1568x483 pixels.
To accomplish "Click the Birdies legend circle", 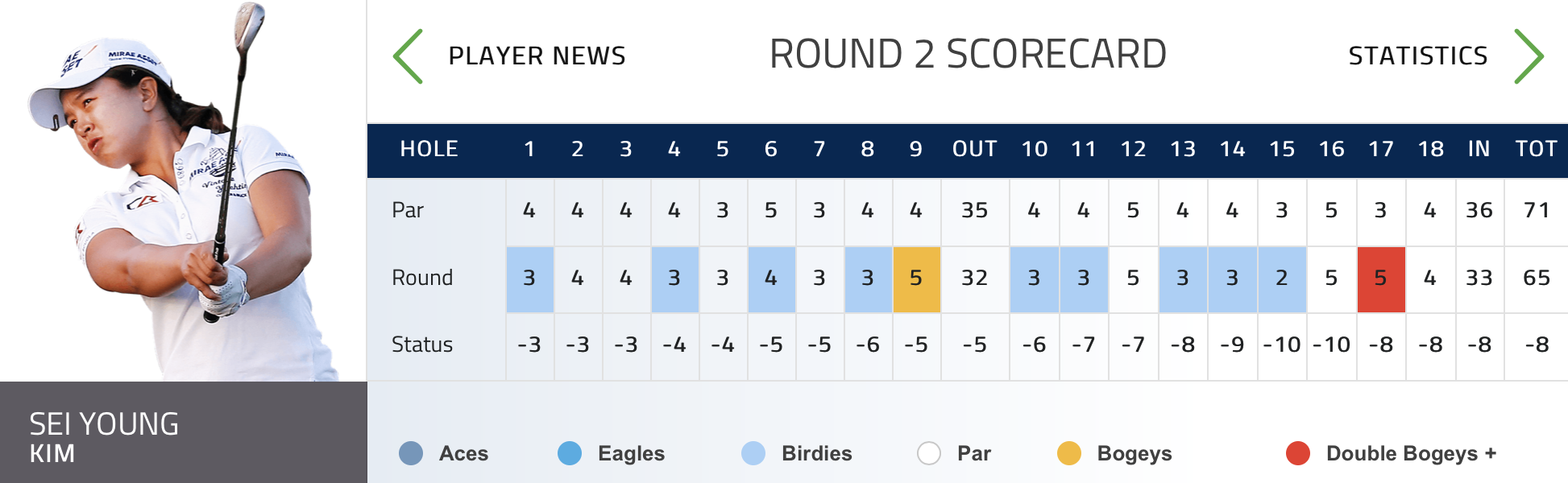I will point(753,453).
